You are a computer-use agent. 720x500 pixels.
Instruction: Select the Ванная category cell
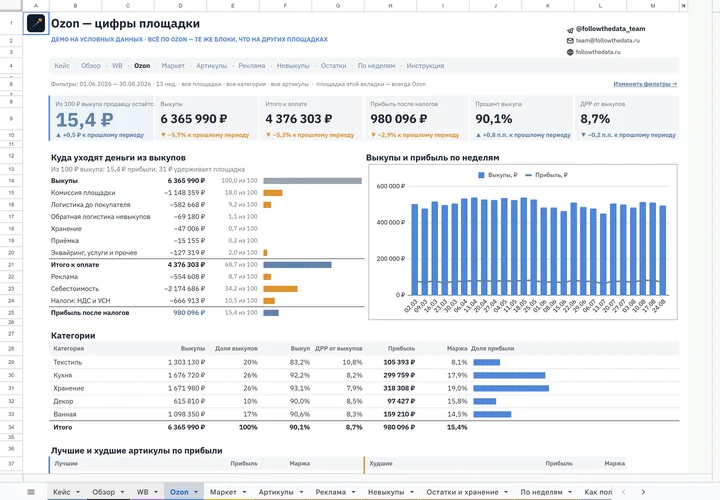65,414
